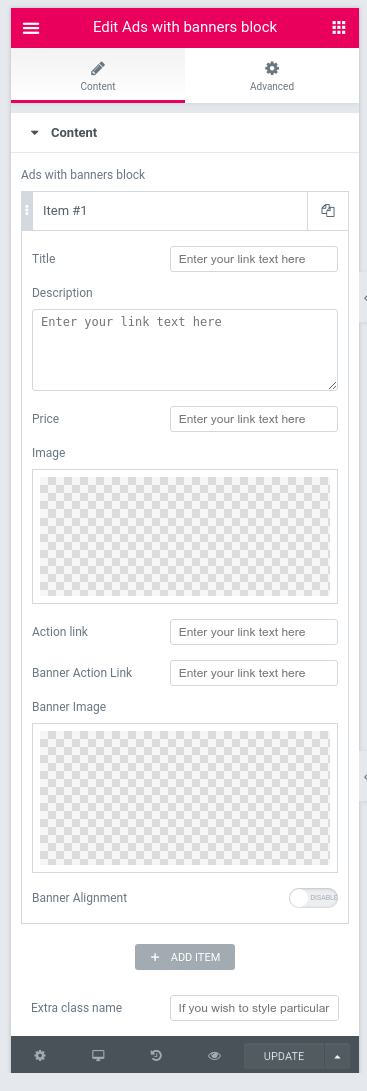The width and height of the screenshot is (367, 1091).
Task: Focus the Title input field
Action: pyautogui.click(x=254, y=259)
